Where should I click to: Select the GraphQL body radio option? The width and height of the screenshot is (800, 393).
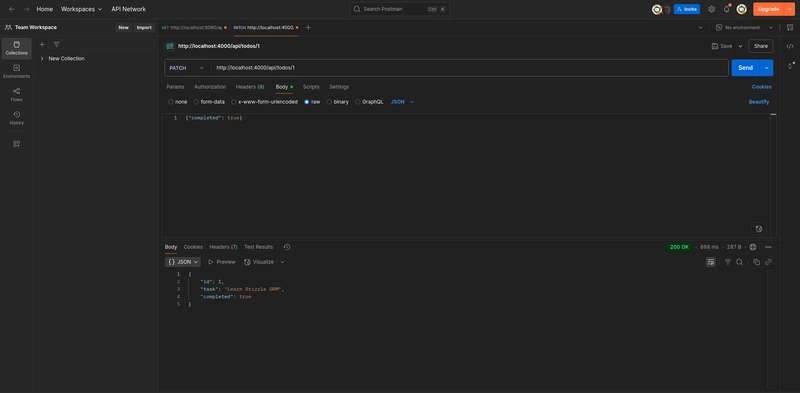pos(358,102)
